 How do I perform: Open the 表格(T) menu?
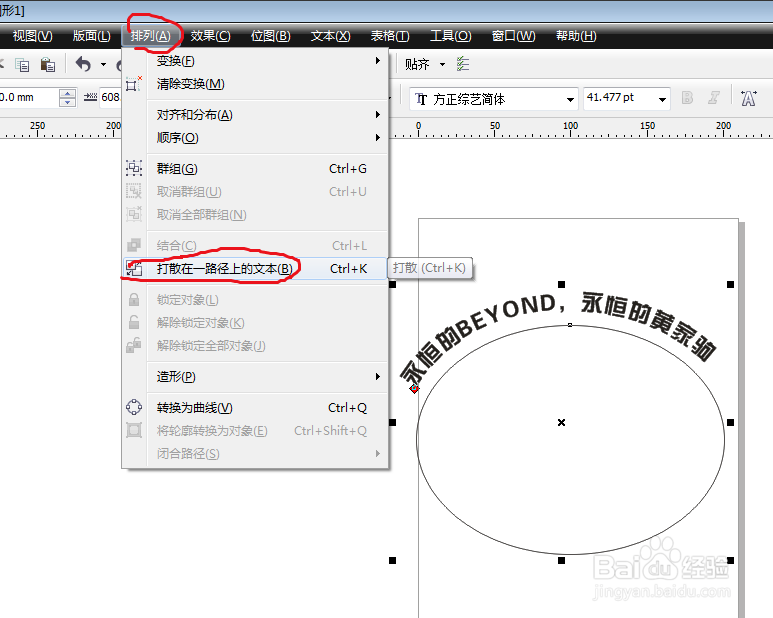[390, 36]
